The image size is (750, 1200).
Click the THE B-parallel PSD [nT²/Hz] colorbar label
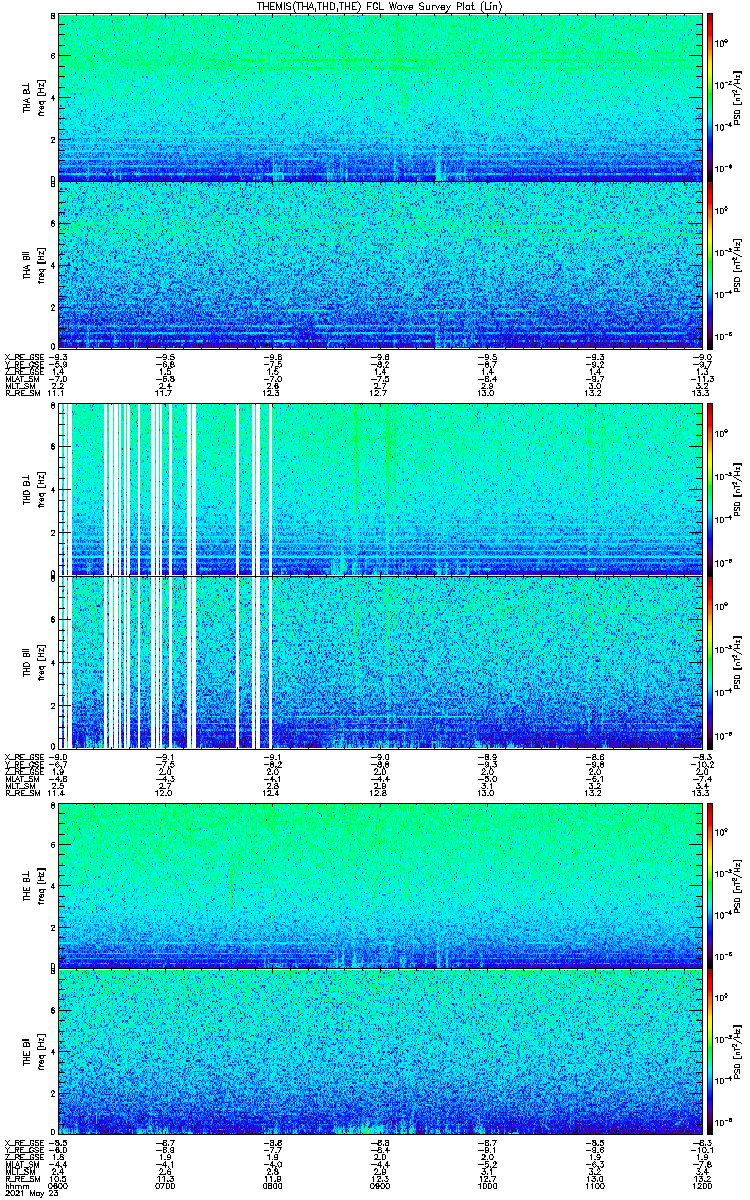[737, 1051]
